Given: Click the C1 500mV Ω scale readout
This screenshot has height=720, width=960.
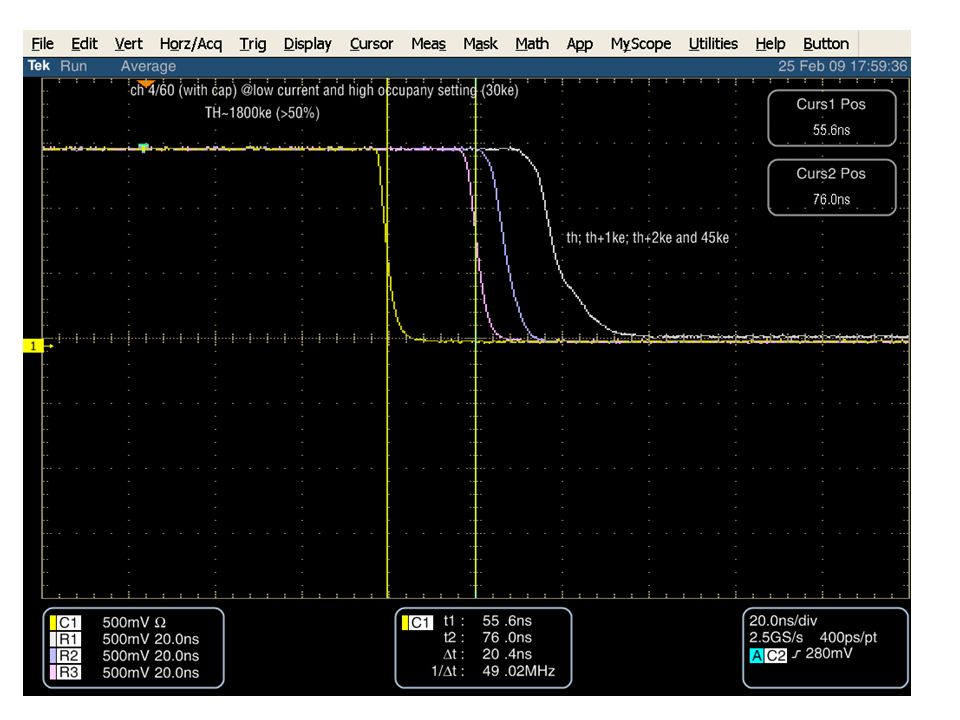Looking at the screenshot, I should [x=134, y=623].
